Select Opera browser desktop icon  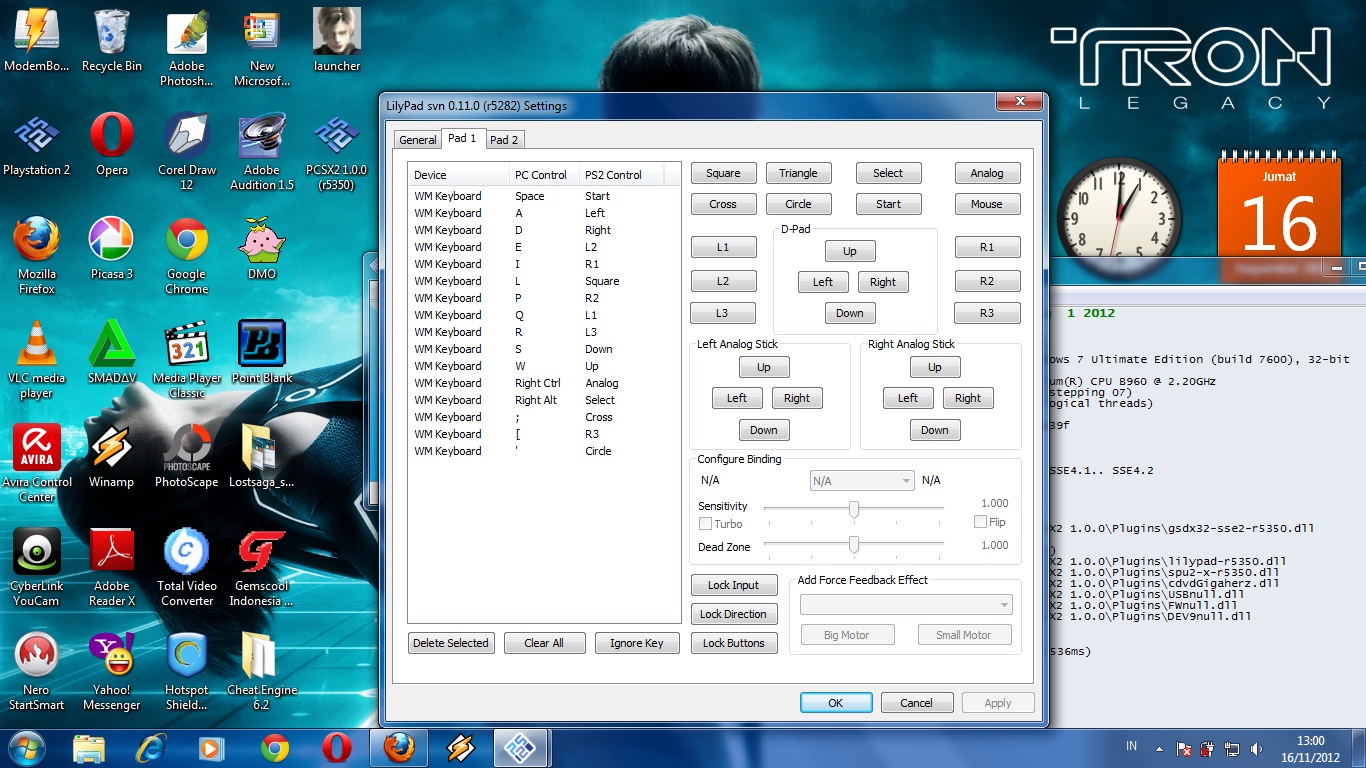[x=112, y=145]
